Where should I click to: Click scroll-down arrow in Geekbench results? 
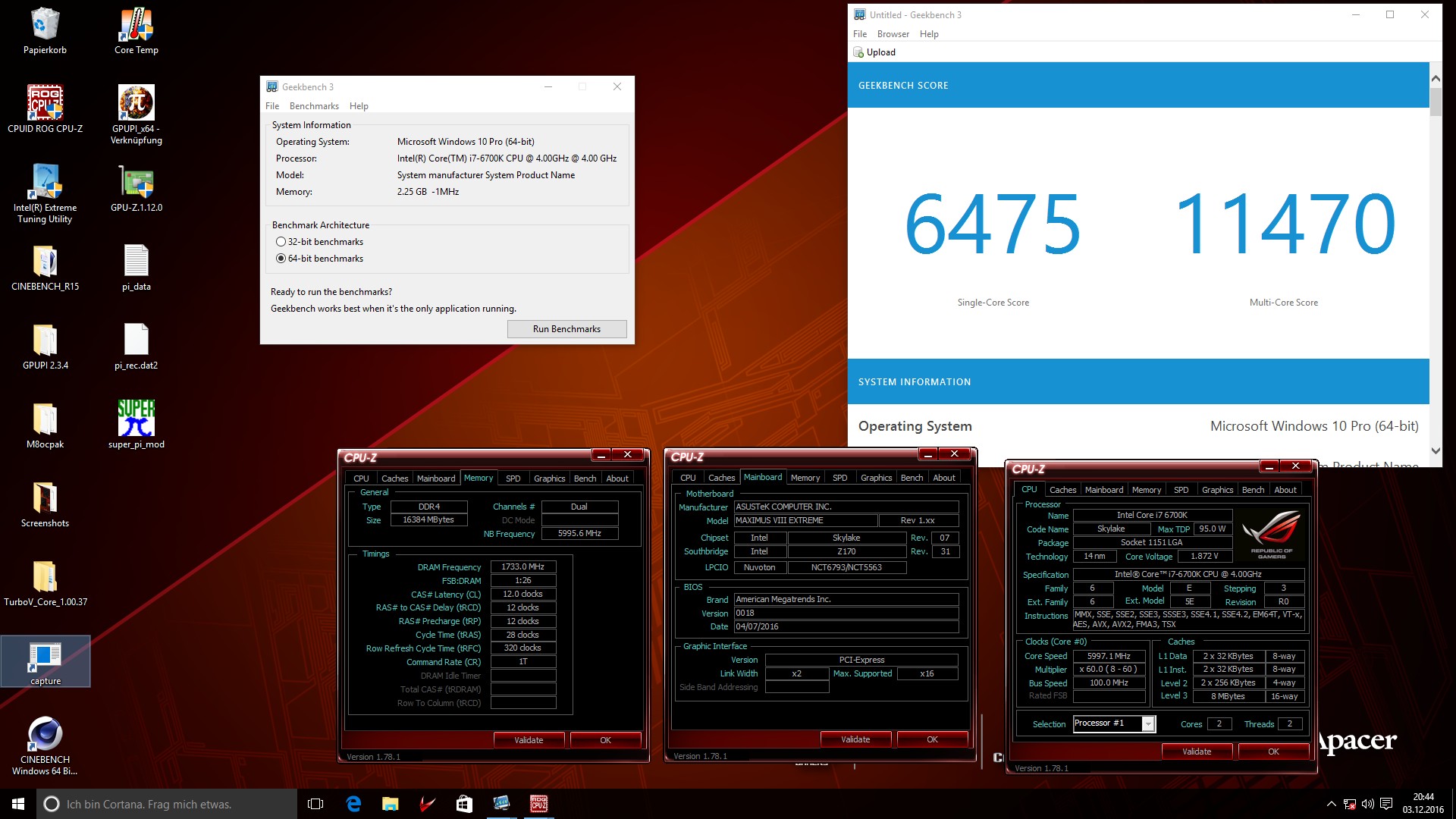coord(1436,450)
